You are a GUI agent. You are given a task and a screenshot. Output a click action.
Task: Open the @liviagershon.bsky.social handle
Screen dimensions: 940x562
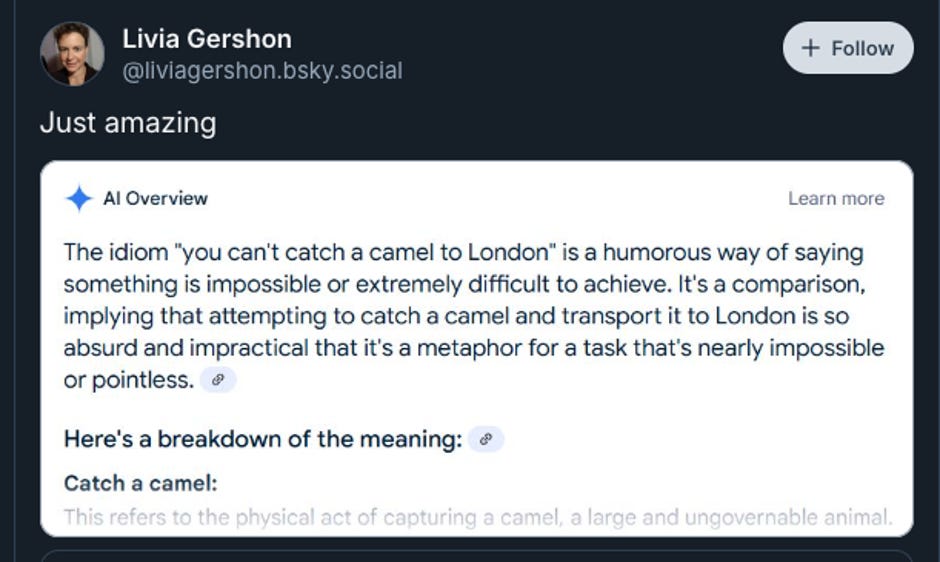tap(262, 71)
